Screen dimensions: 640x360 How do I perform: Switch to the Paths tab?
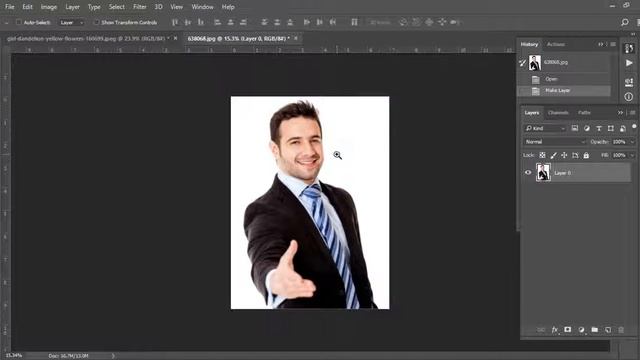click(584, 113)
